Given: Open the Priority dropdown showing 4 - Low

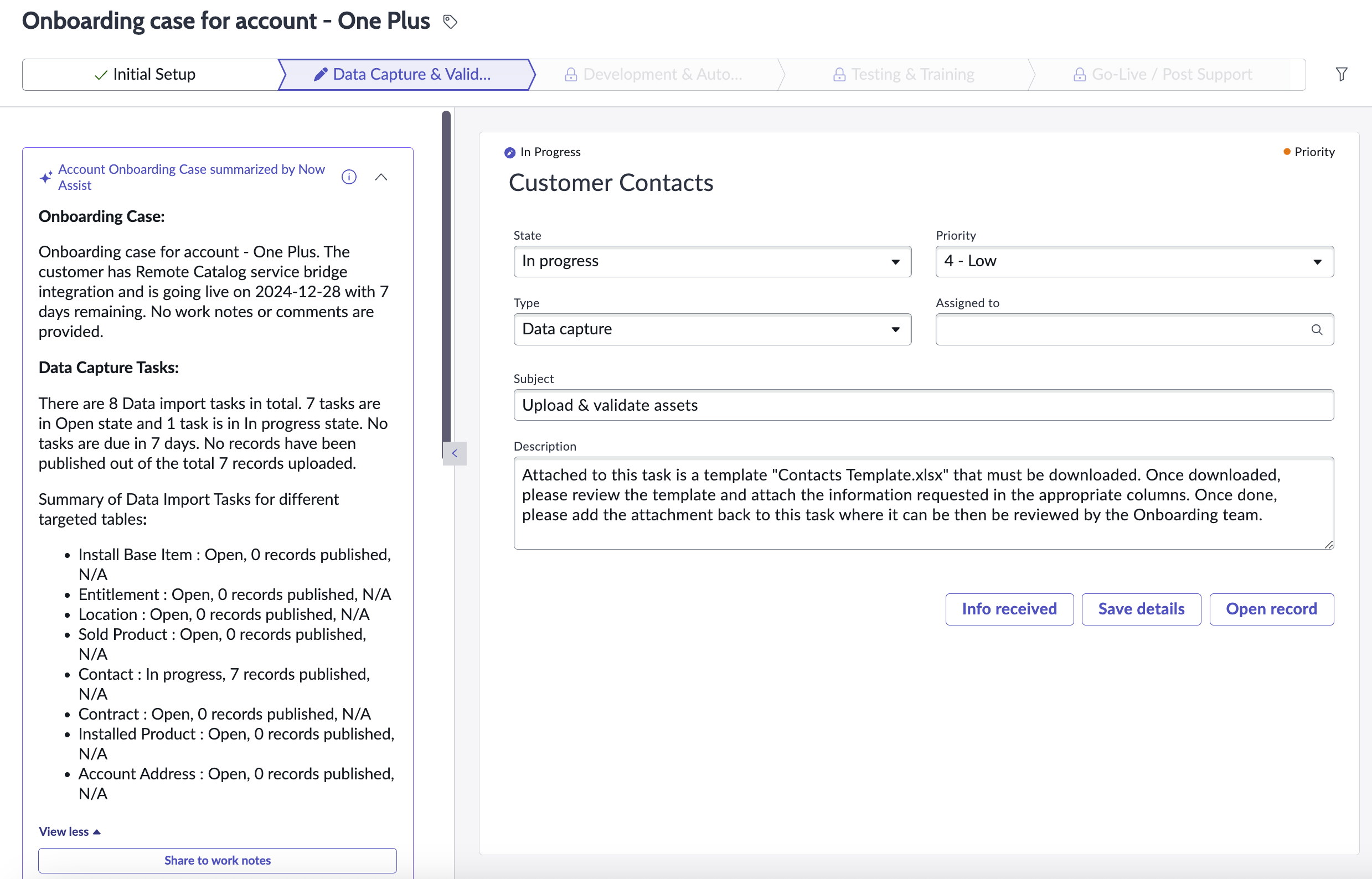Looking at the screenshot, I should coord(1134,261).
